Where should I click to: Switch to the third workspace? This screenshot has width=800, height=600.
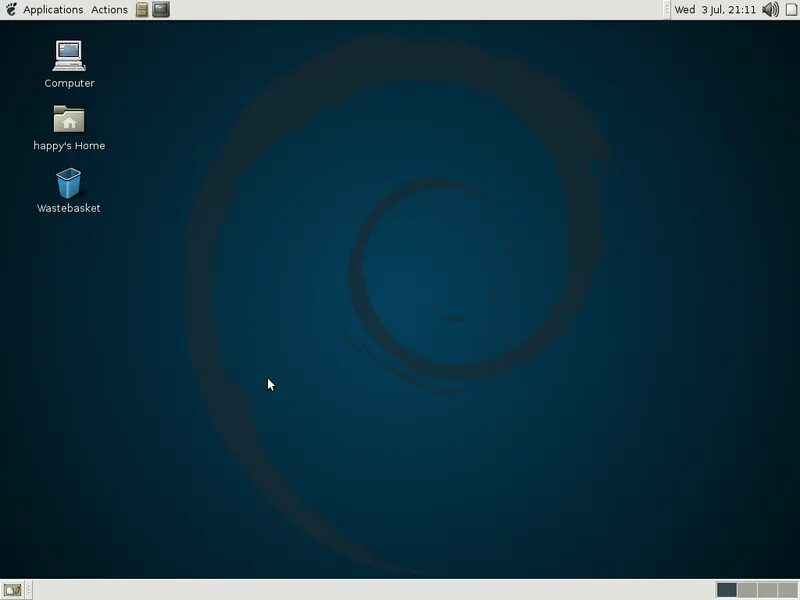click(x=767, y=590)
